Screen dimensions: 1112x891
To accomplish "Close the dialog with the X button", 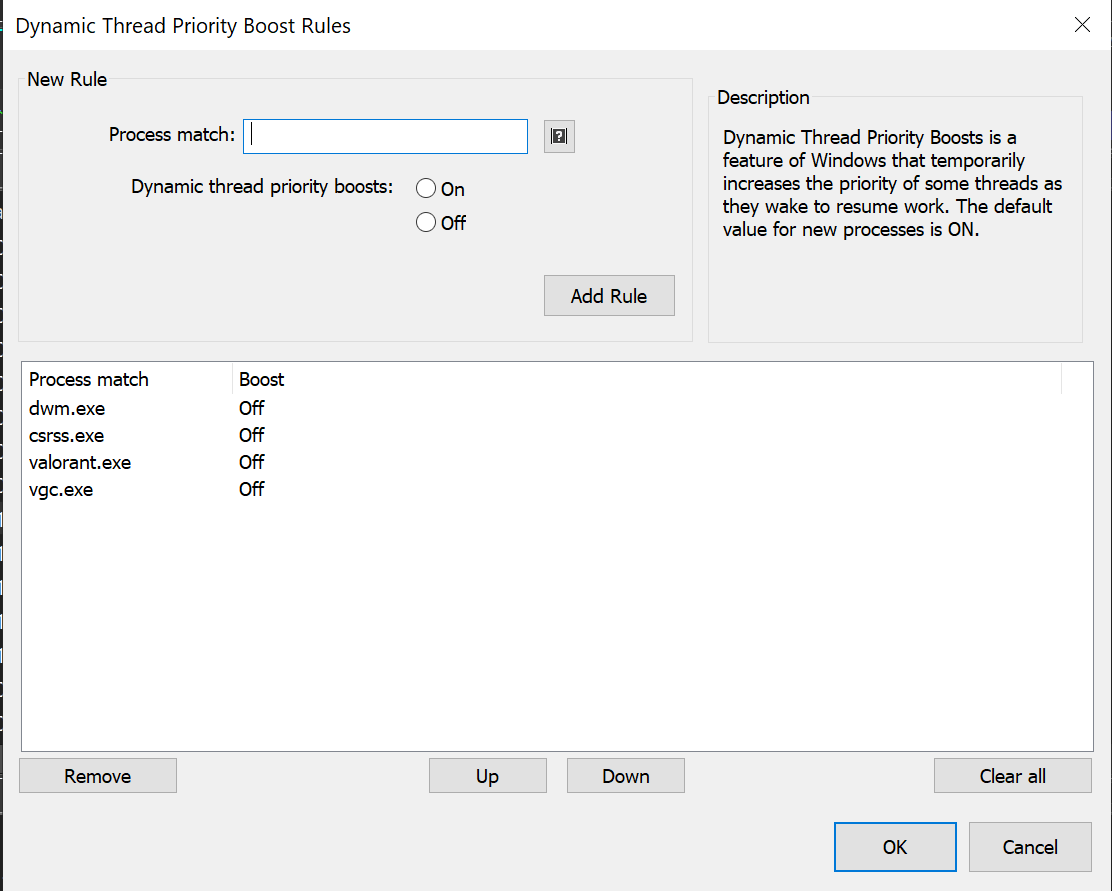I will 1082,25.
